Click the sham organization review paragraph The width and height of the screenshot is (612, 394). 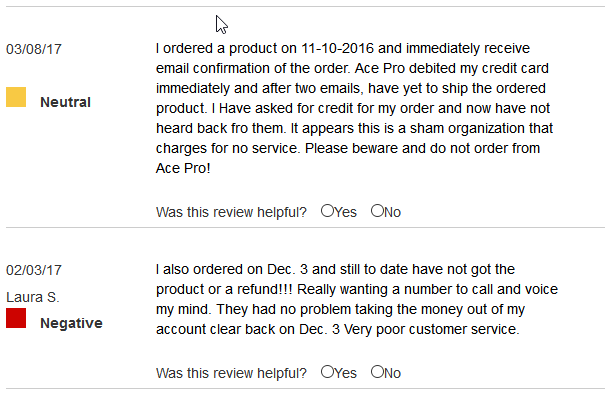point(354,108)
